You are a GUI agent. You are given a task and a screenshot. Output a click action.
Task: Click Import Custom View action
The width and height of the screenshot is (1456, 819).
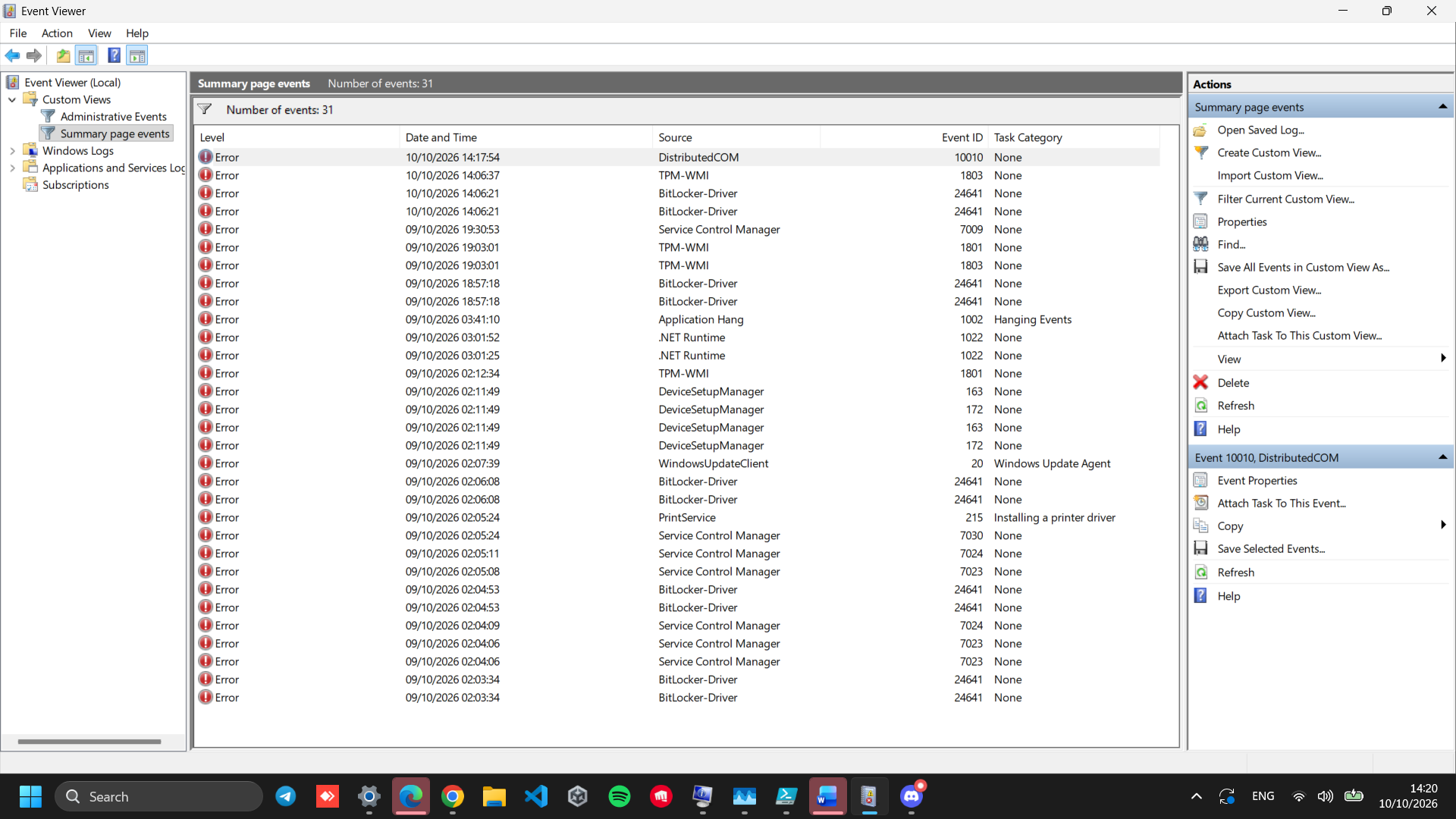1270,175
